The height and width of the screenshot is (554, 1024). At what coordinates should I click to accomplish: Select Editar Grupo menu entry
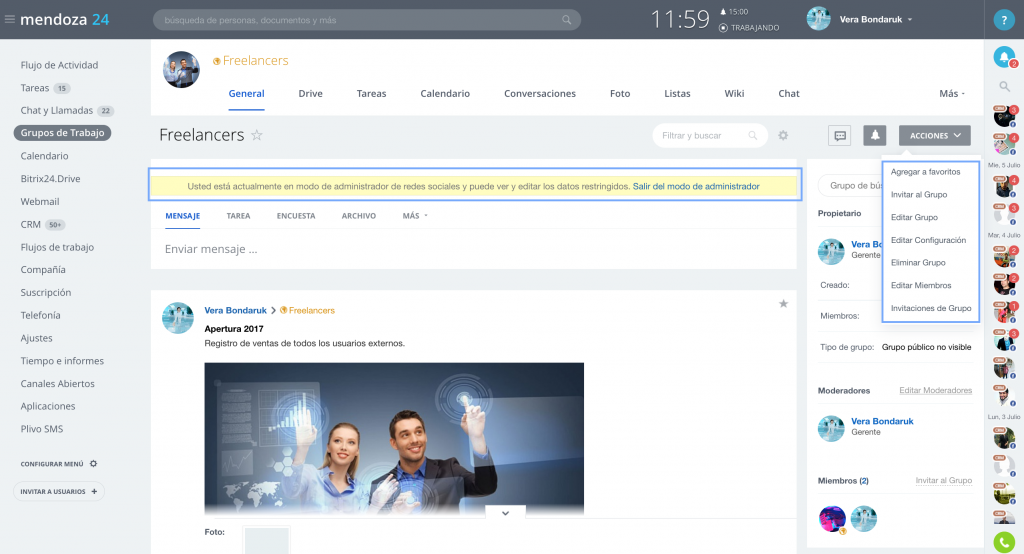coord(914,218)
